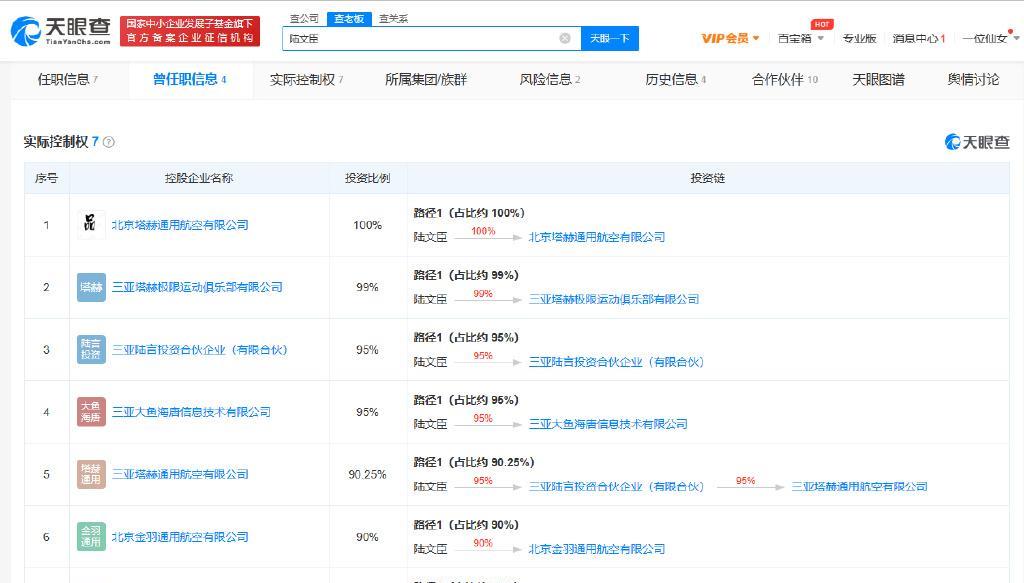1024x583 pixels.
Task: Click the 投资链 column header
Action: 708,178
